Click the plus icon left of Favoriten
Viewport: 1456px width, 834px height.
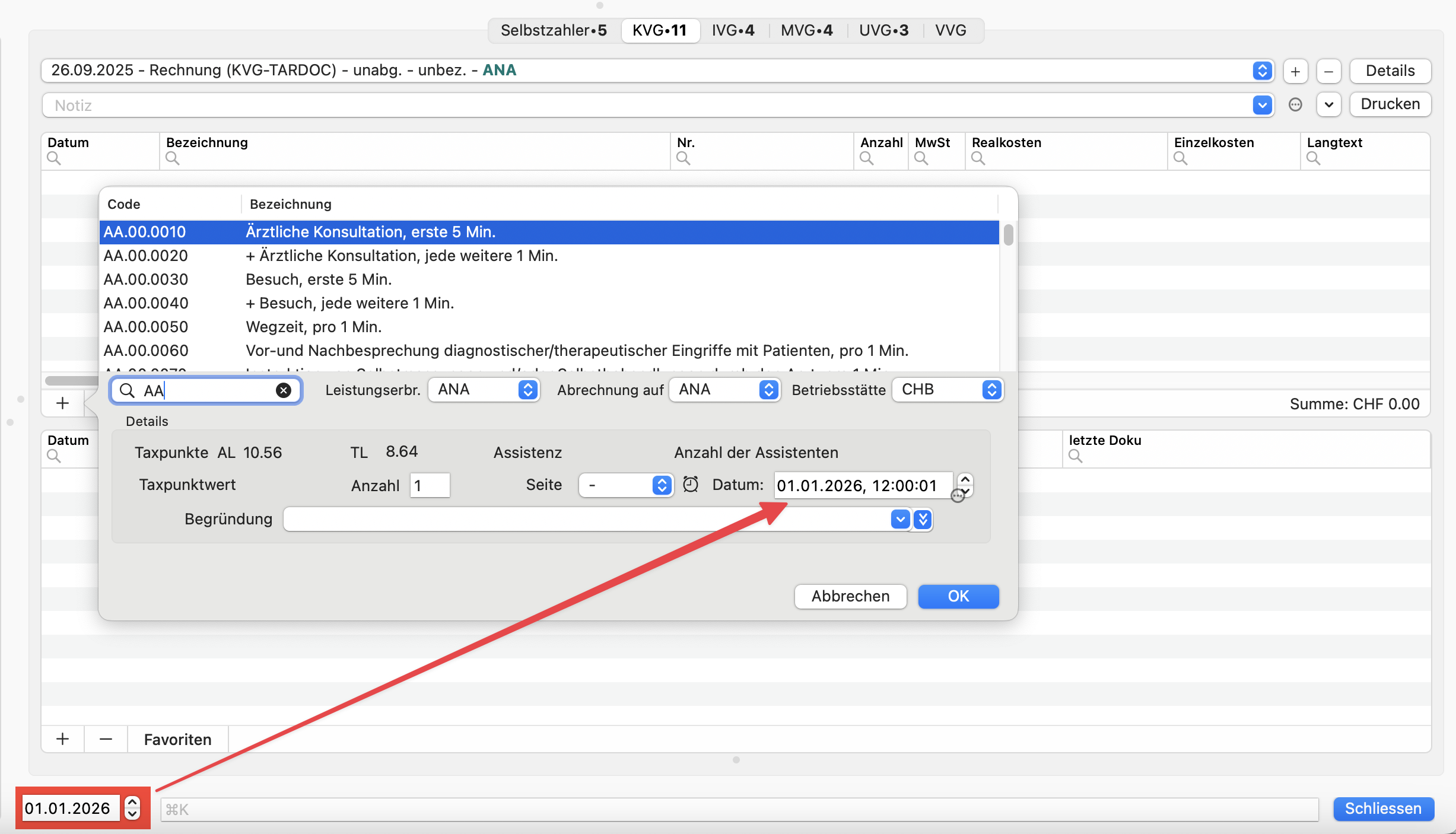pos(62,739)
